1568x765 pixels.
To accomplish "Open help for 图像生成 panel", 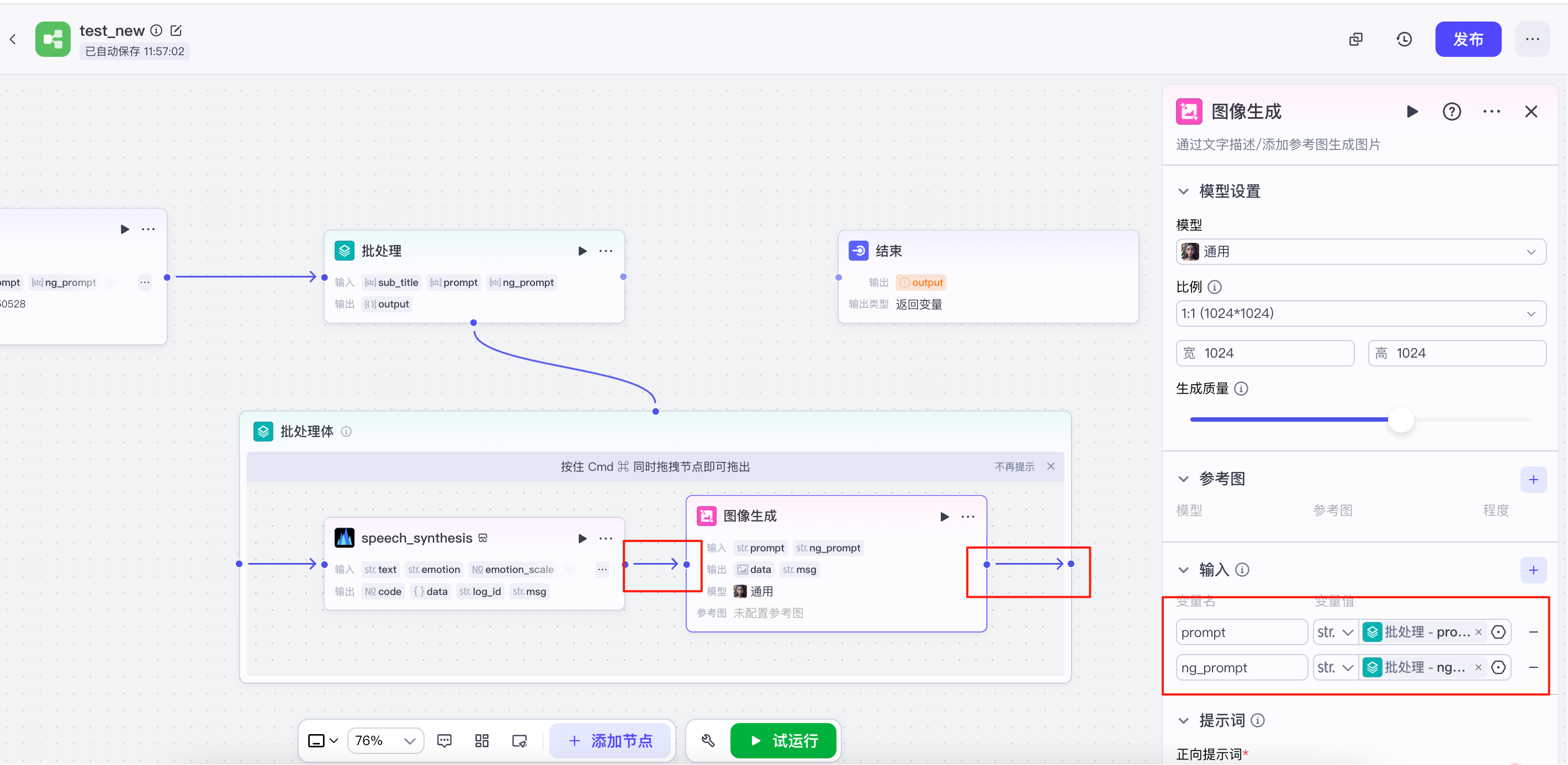I will pyautogui.click(x=1451, y=112).
